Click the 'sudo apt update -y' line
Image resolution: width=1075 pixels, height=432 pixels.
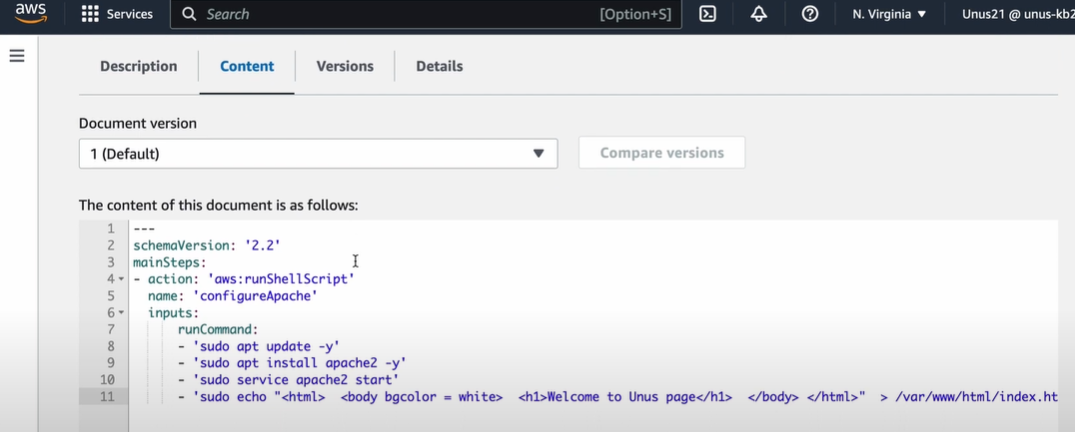pyautogui.click(x=258, y=346)
